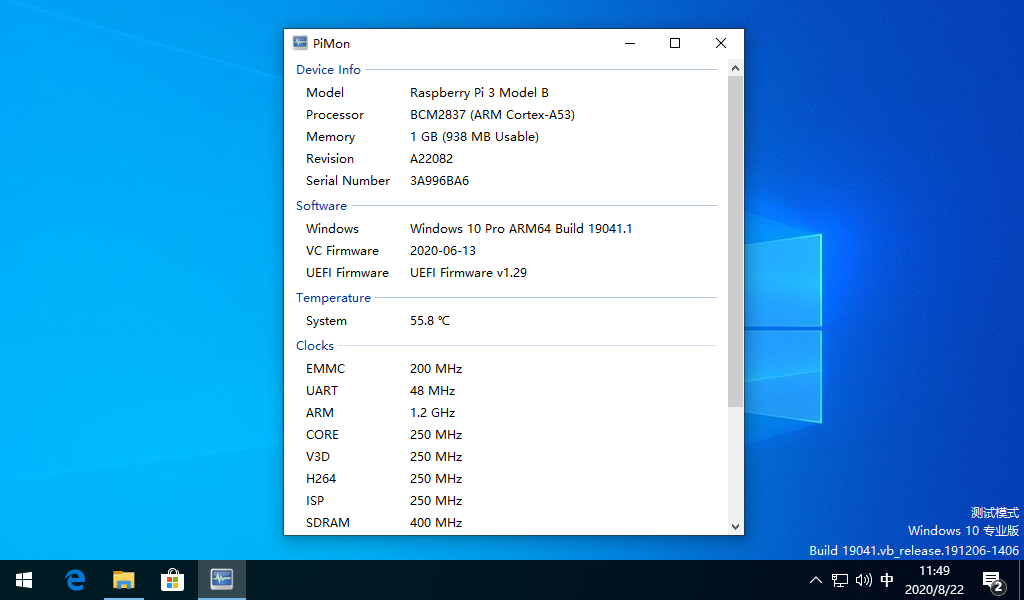Minimize the PiMon window
Image resolution: width=1024 pixels, height=600 pixels.
630,43
